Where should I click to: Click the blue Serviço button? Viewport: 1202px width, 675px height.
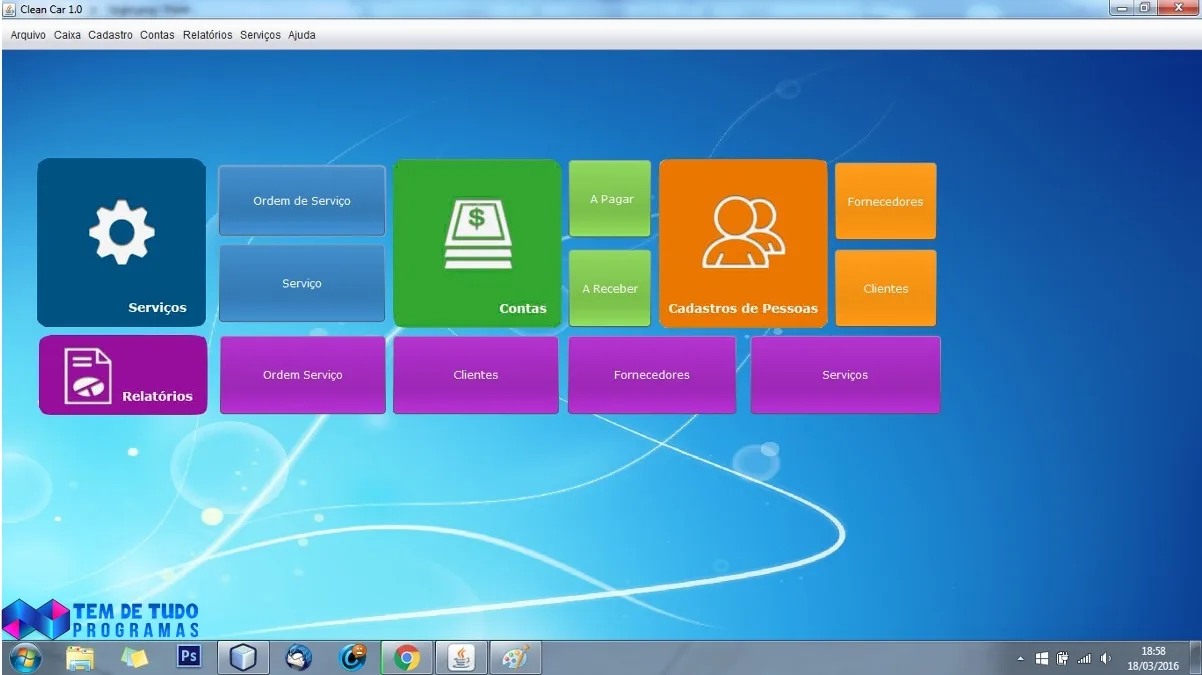click(302, 284)
